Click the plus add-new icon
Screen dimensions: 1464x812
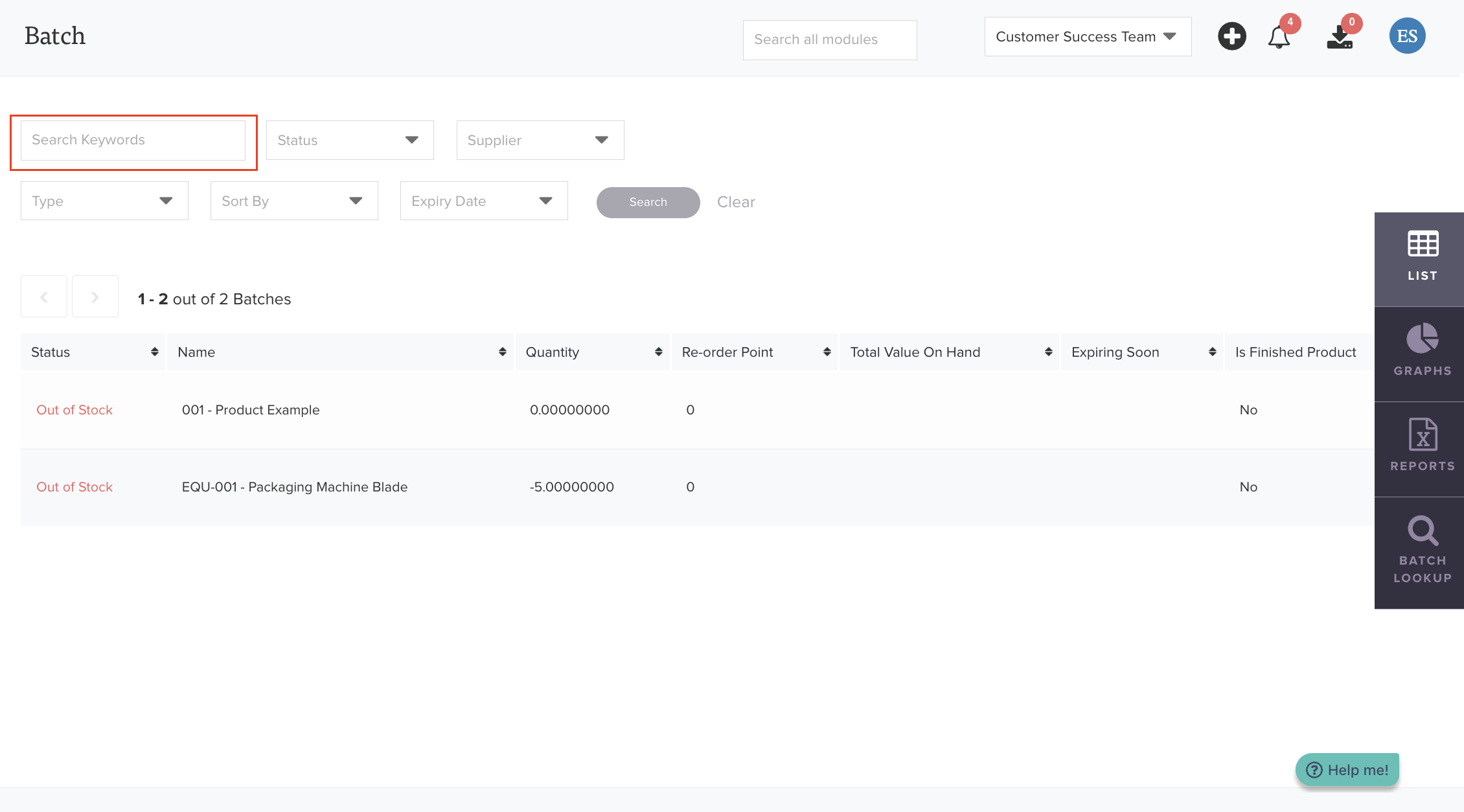1231,36
